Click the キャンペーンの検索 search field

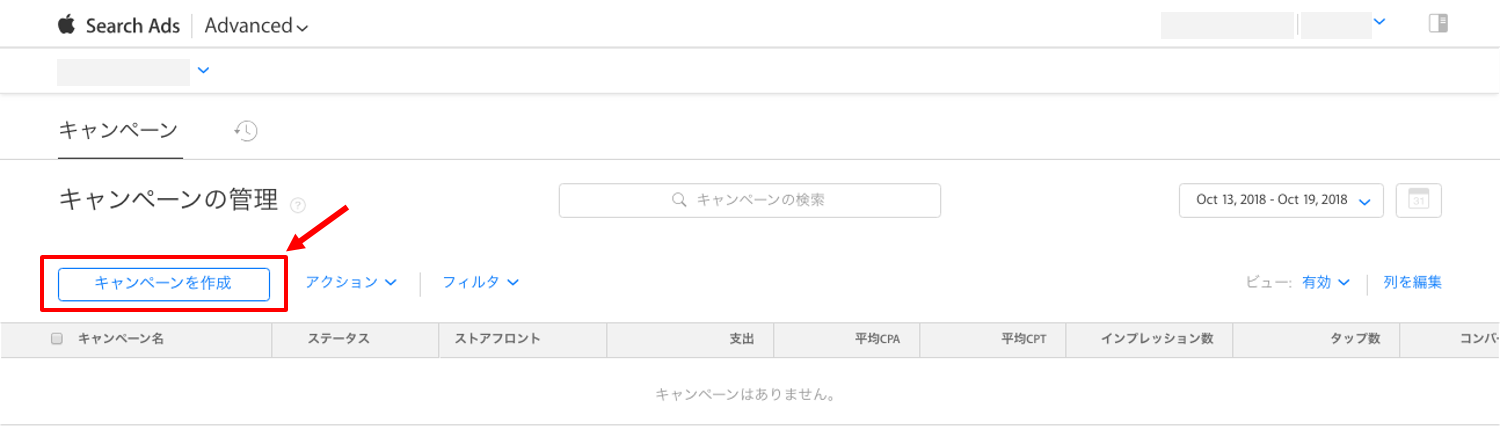(749, 200)
